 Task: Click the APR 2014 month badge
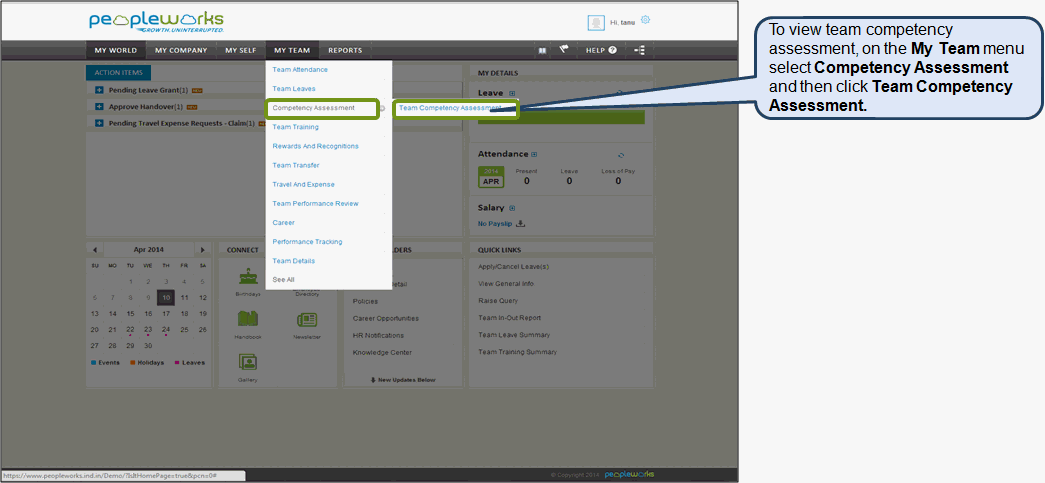pyautogui.click(x=491, y=177)
